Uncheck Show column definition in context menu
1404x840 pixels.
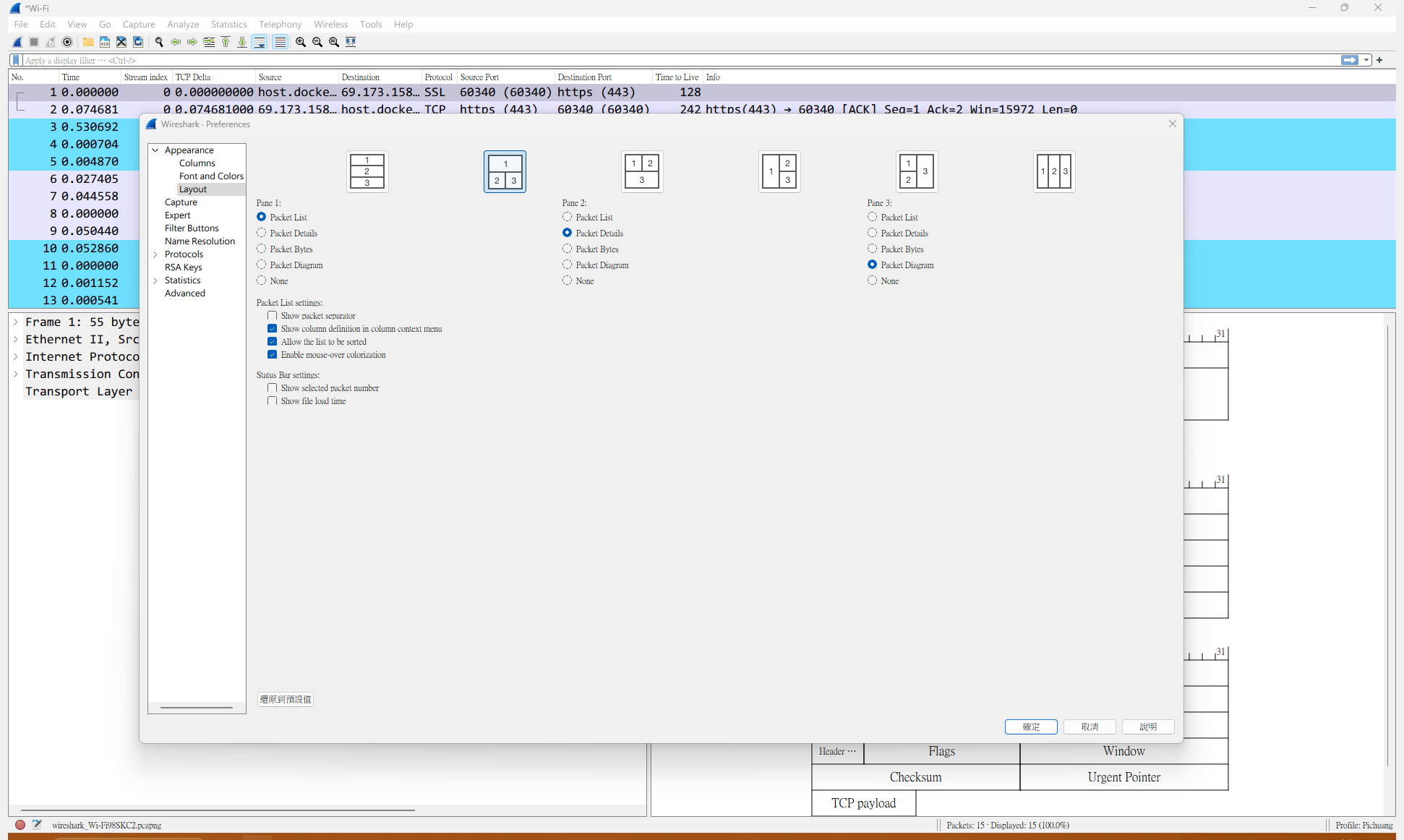point(273,329)
